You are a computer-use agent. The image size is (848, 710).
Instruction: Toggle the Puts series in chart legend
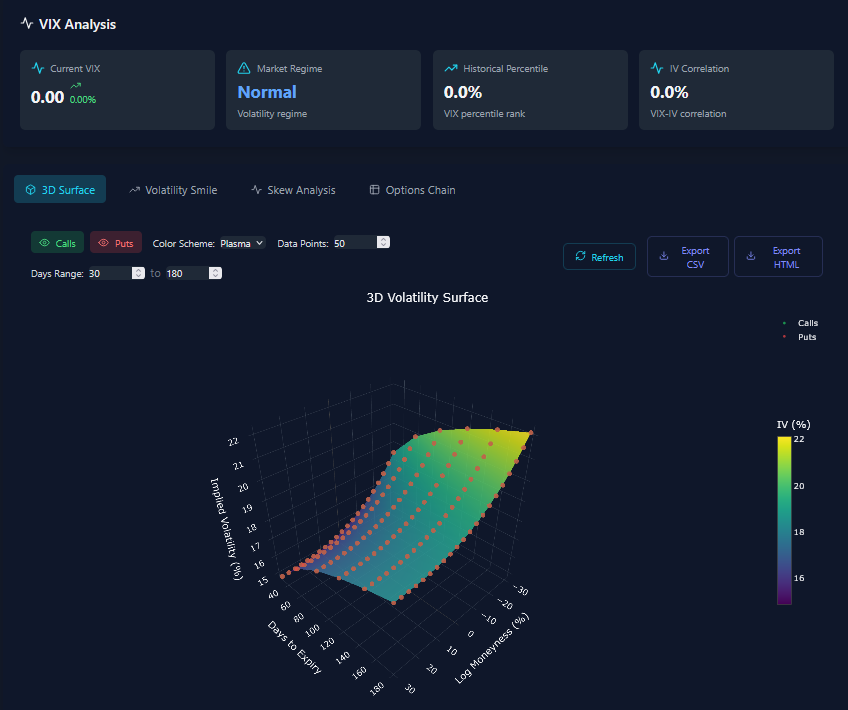pyautogui.click(x=800, y=337)
